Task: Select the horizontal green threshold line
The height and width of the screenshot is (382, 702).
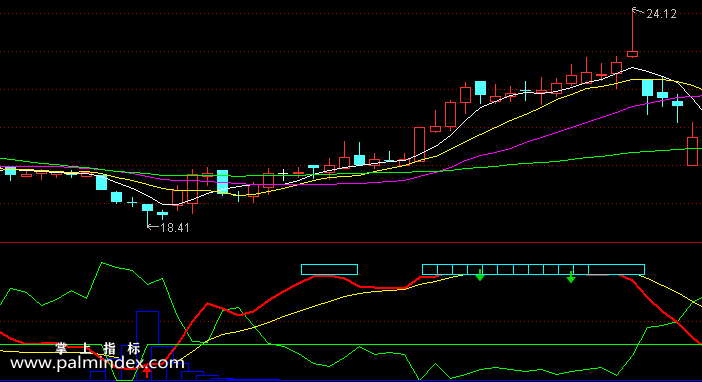Action: (x=351, y=345)
